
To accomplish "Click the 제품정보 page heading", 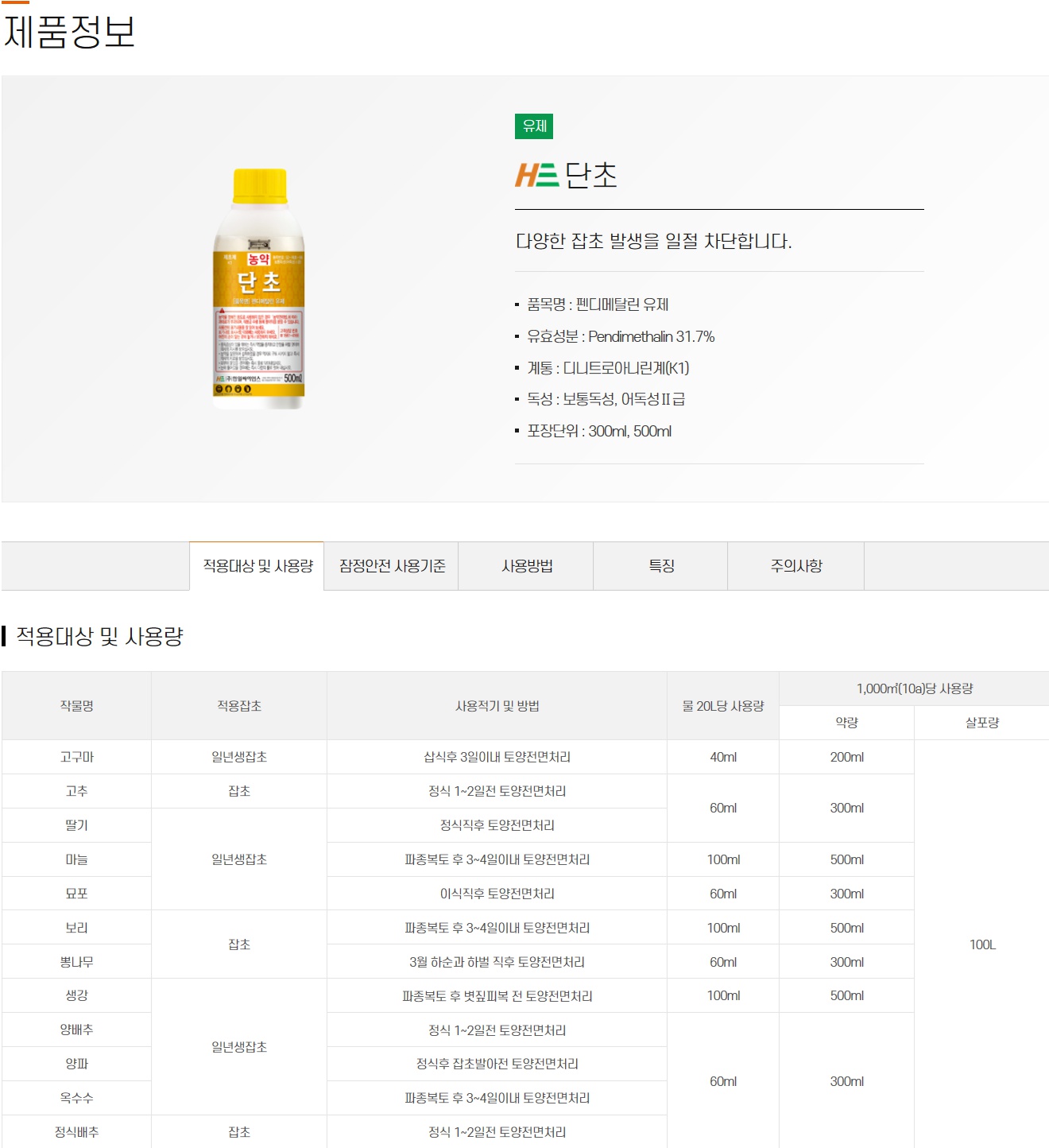I will pos(70,32).
